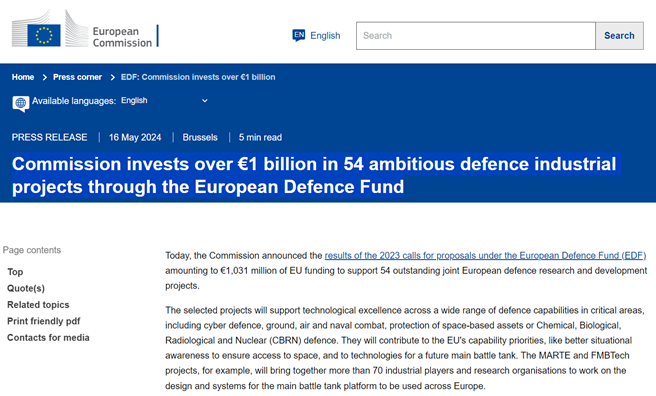Jump to Contacts for media section

(48, 337)
